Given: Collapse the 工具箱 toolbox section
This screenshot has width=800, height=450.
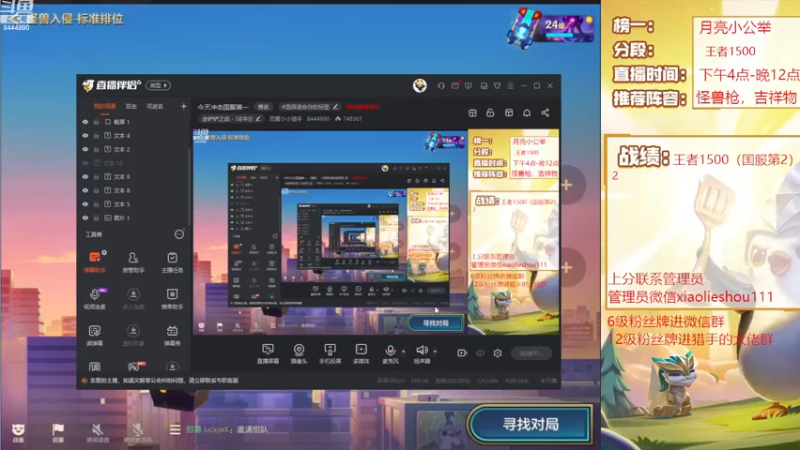Looking at the screenshot, I should (179, 234).
